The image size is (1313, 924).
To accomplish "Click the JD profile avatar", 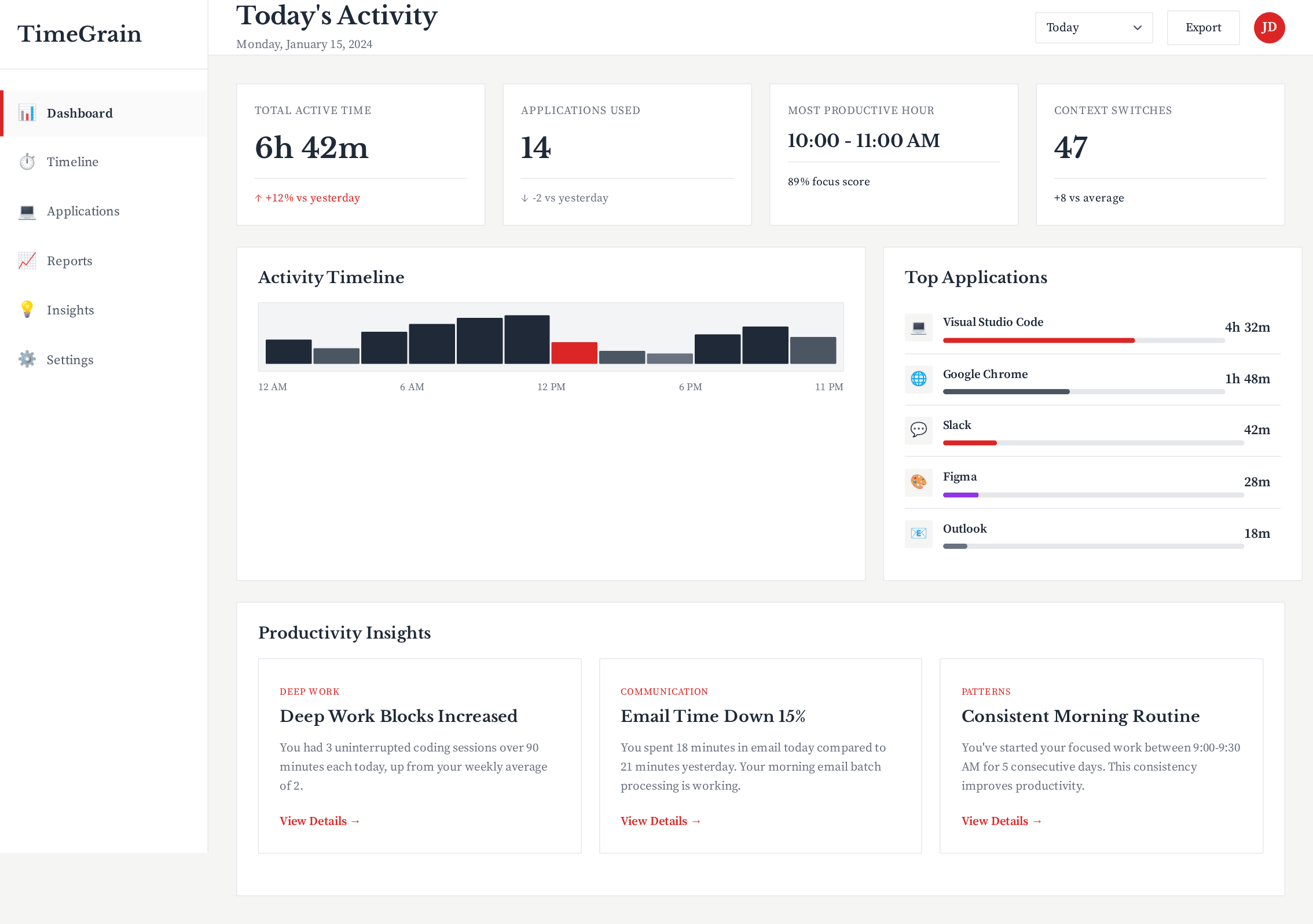I will (x=1269, y=27).
